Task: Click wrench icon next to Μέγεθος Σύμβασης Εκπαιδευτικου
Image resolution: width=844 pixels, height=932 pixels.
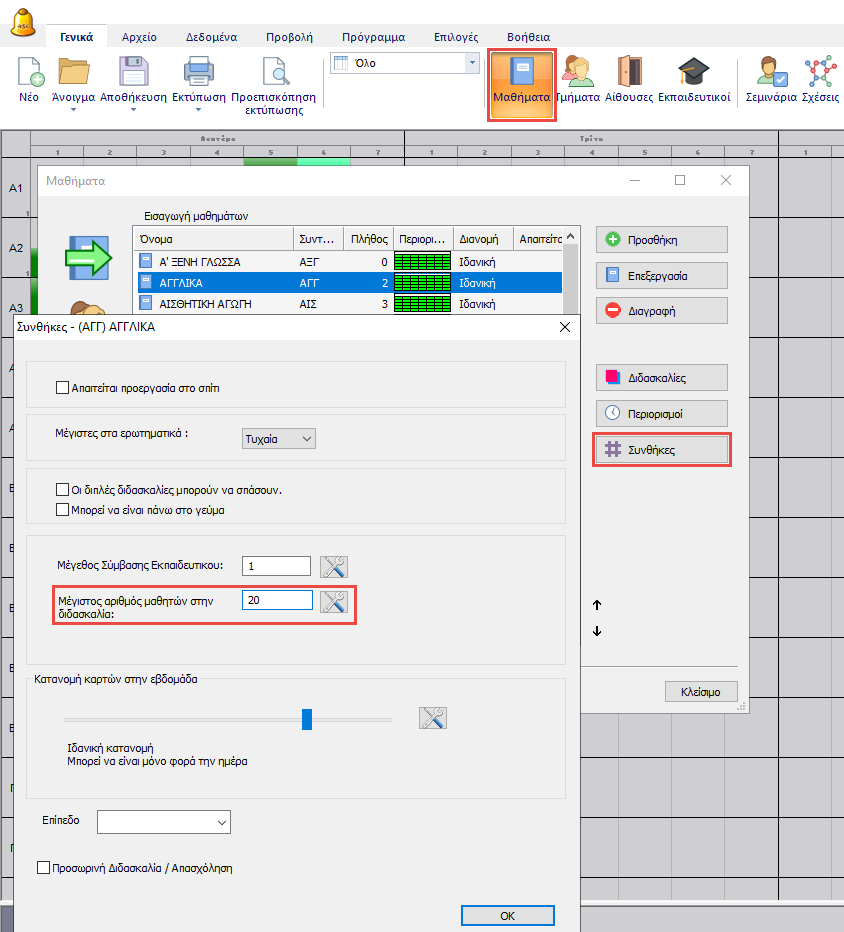Action: click(333, 566)
